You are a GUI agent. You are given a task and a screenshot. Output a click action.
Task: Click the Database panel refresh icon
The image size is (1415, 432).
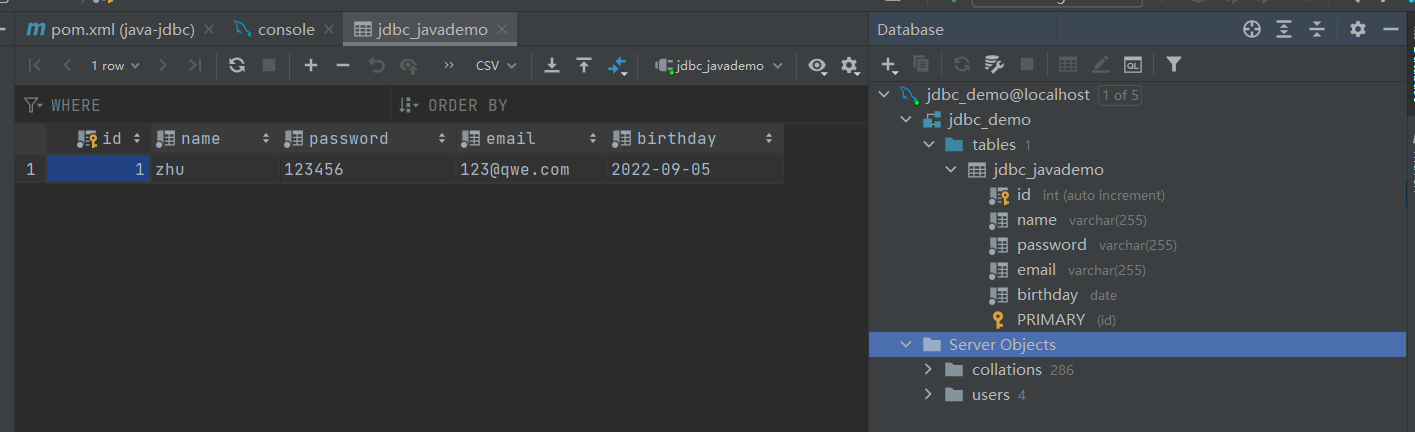[961, 64]
